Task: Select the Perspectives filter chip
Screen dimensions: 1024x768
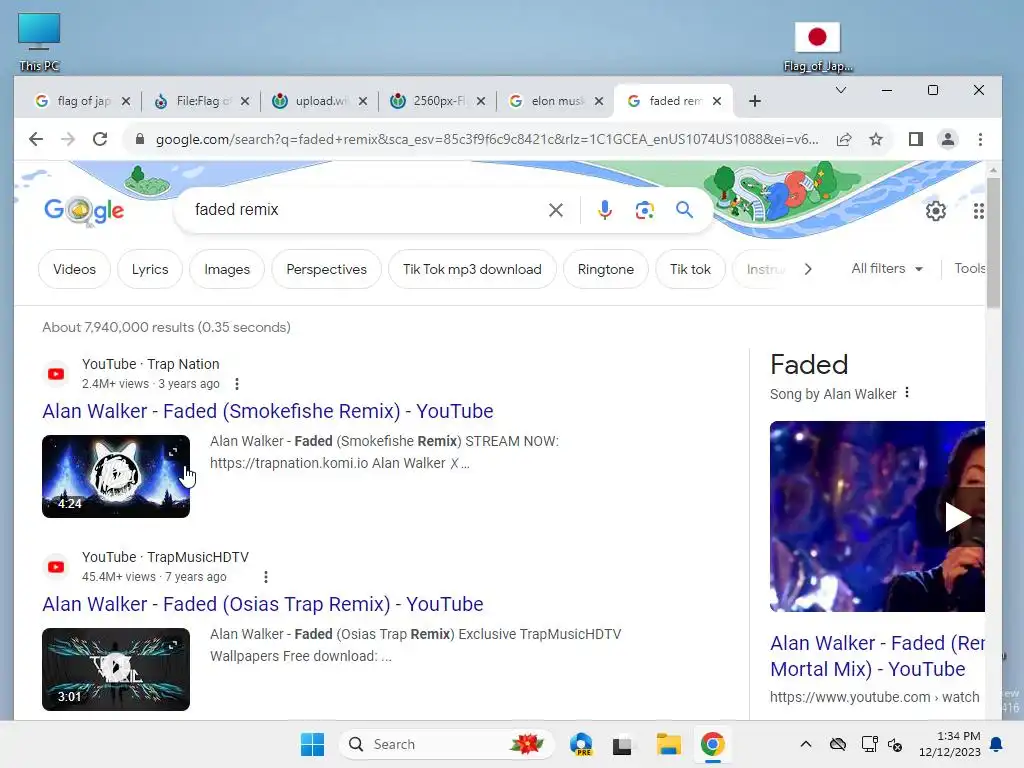Action: click(x=327, y=269)
